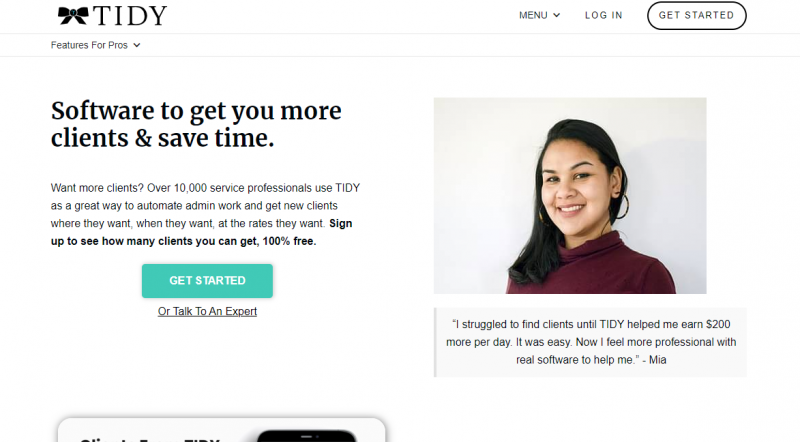Open the MENU navigation item

(x=539, y=15)
